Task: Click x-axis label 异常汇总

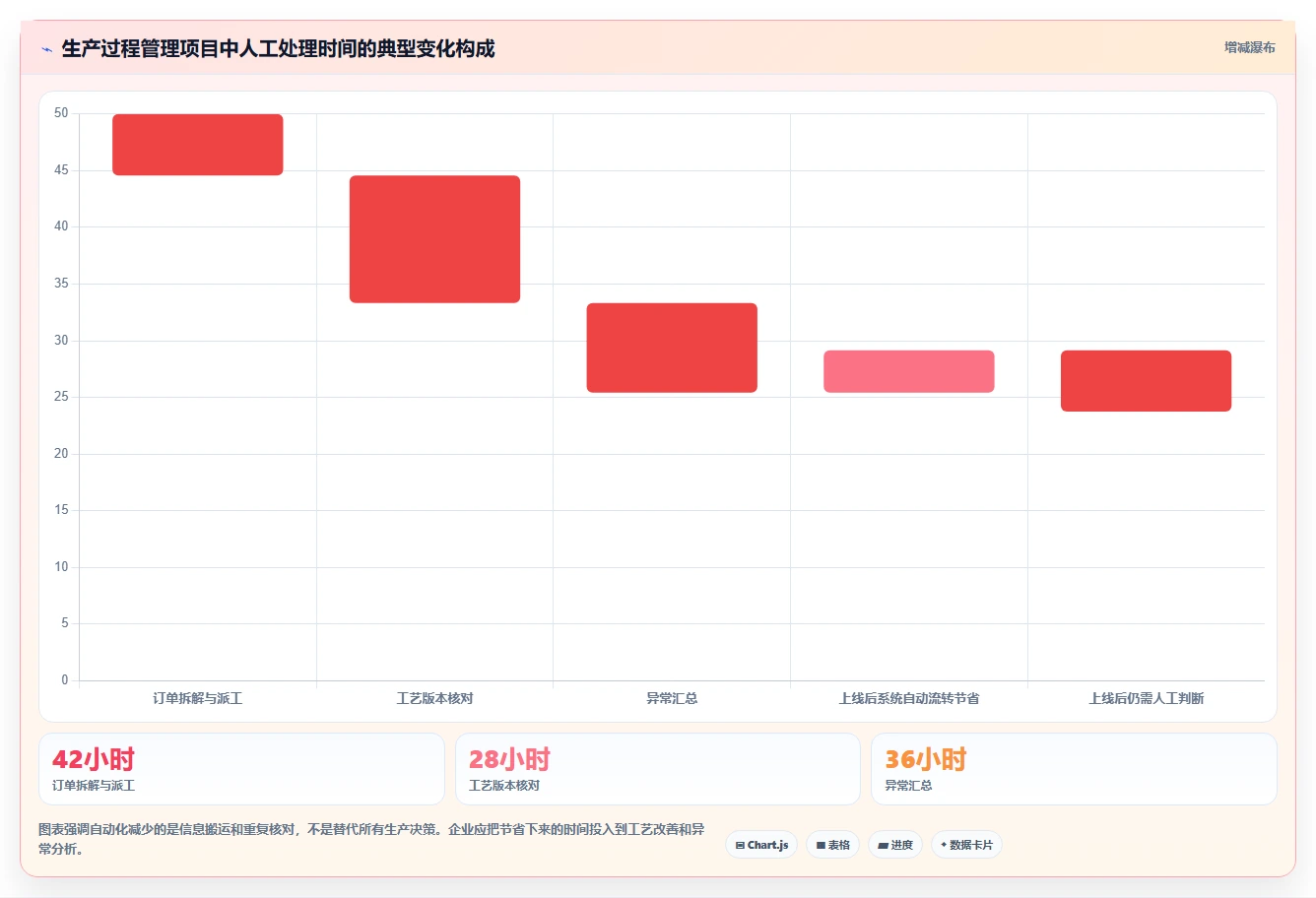Action: point(672,698)
